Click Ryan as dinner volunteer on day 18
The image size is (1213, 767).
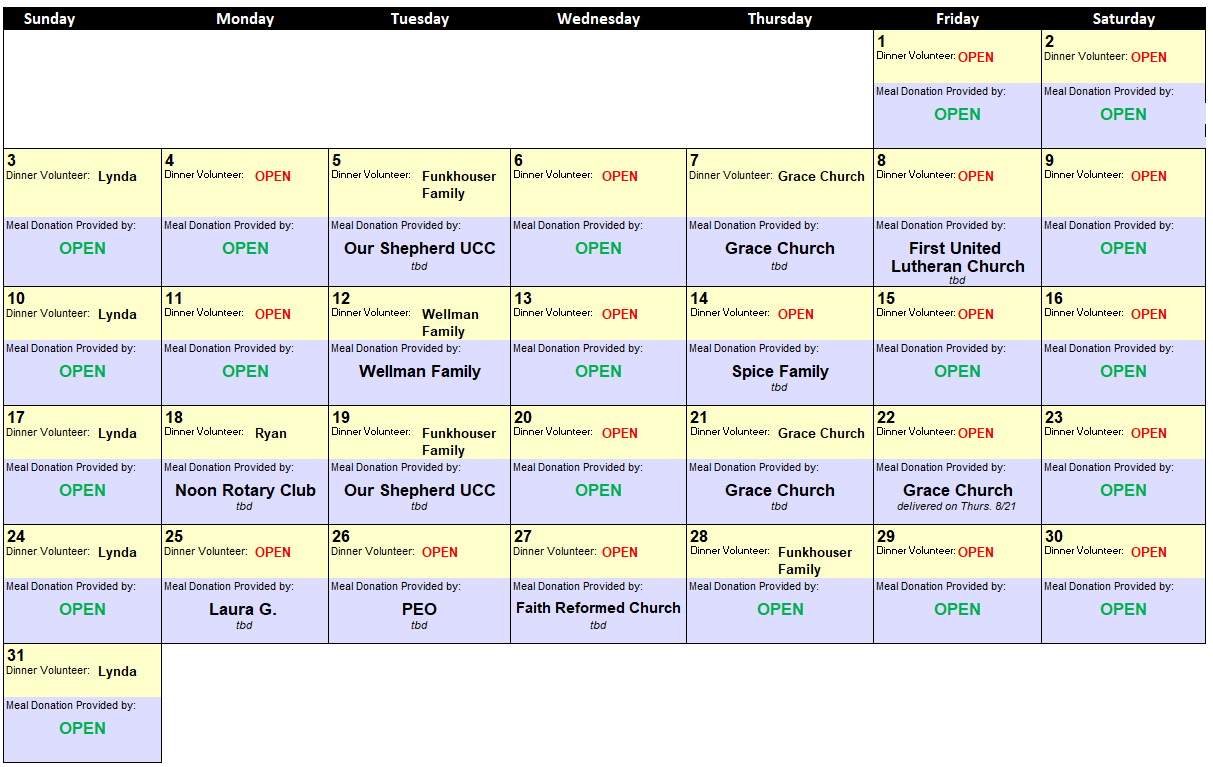[x=271, y=433]
